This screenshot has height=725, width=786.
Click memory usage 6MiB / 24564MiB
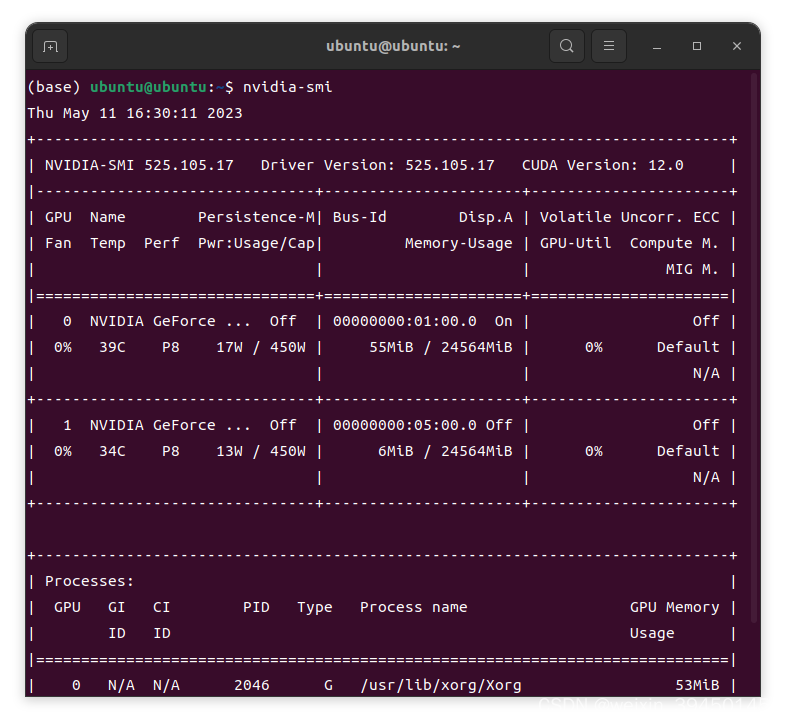click(x=445, y=452)
